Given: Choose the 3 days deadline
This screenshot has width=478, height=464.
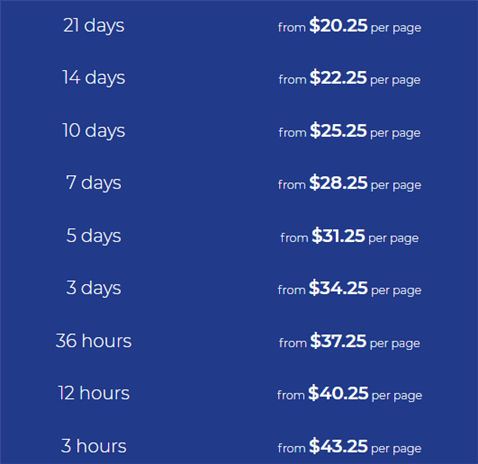Looking at the screenshot, I should pos(94,288).
